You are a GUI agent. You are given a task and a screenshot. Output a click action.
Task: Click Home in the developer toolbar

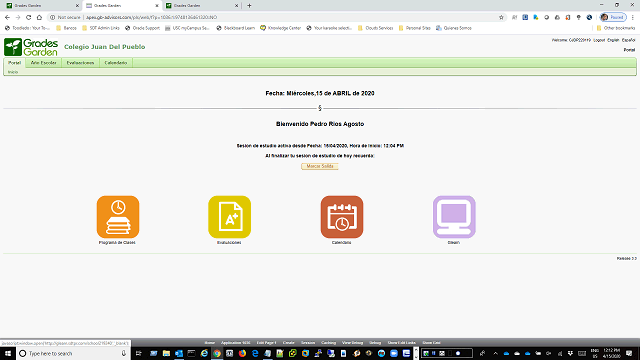209,343
